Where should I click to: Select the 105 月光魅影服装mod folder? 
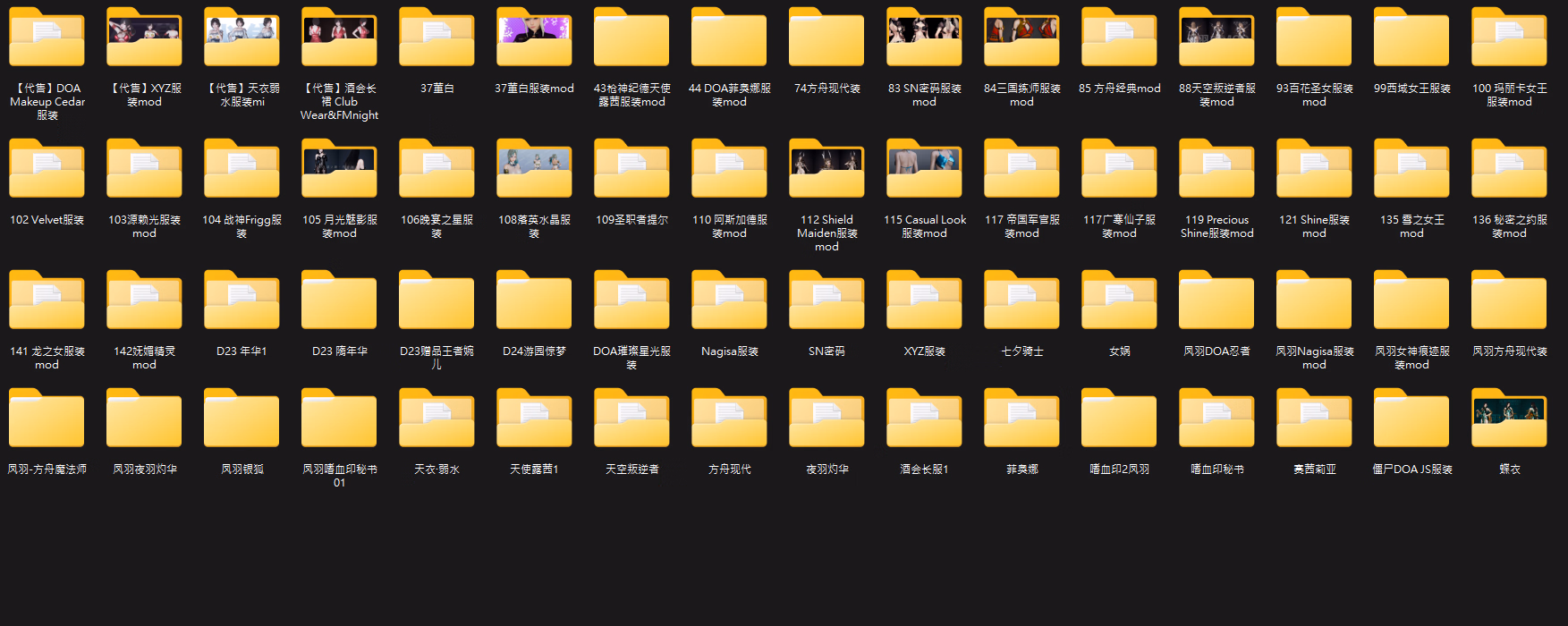339,169
